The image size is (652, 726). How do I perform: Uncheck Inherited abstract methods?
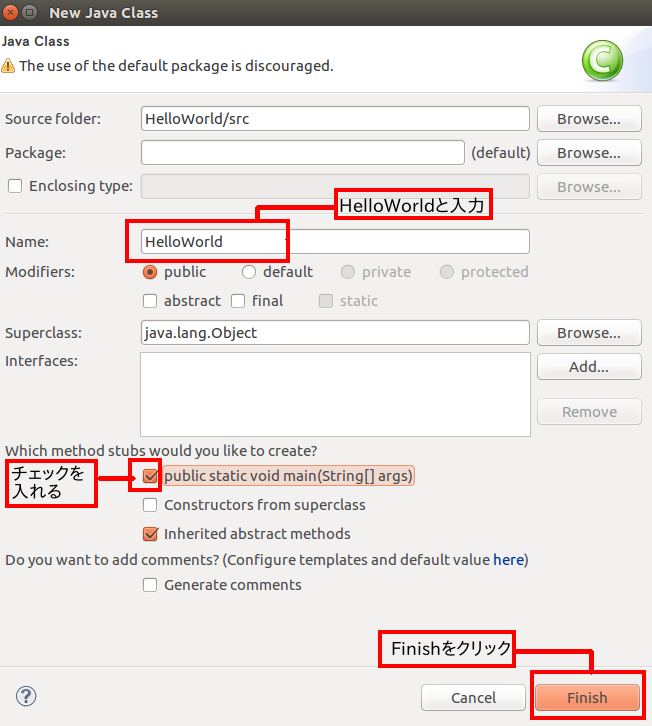150,534
